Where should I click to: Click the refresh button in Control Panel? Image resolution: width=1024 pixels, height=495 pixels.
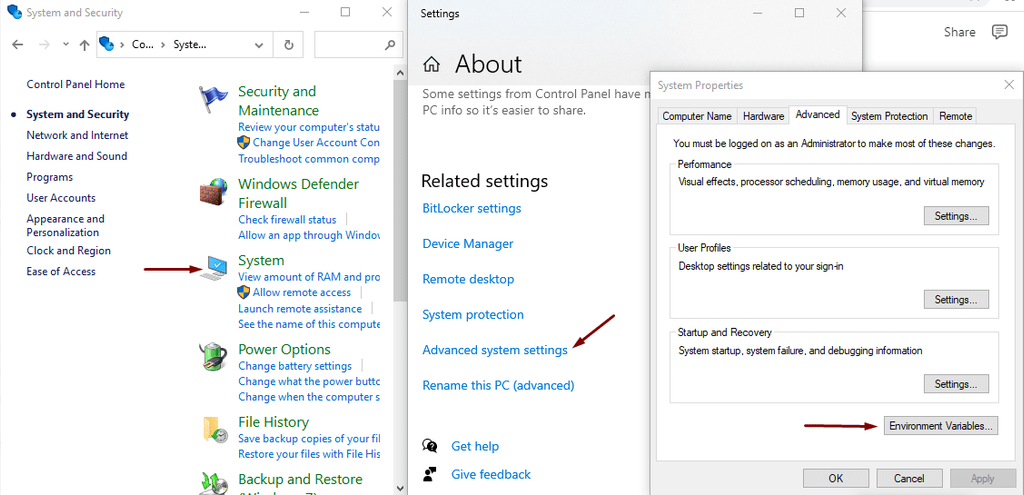click(x=289, y=45)
